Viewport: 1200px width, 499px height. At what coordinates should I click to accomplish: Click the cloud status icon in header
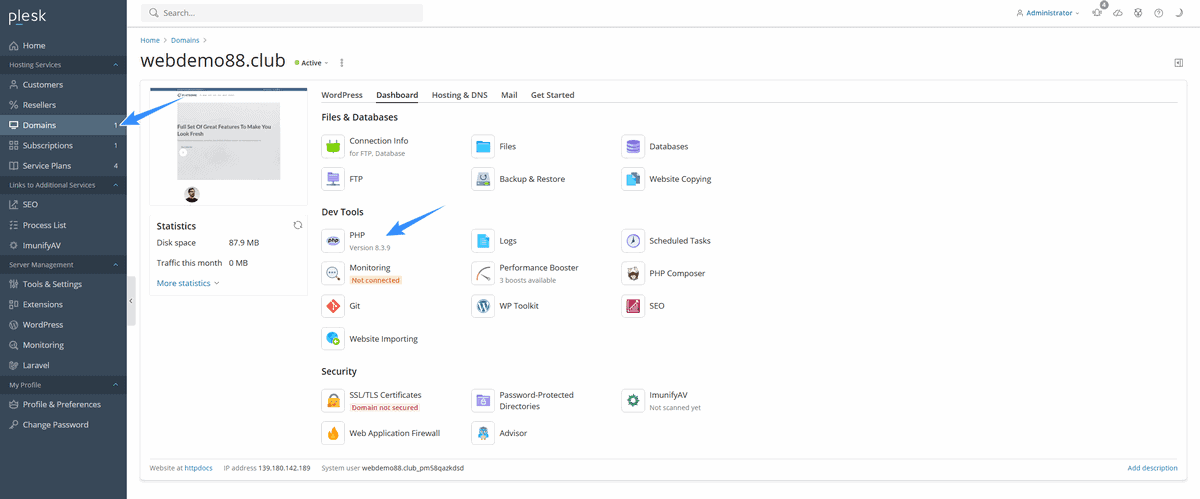(1118, 13)
